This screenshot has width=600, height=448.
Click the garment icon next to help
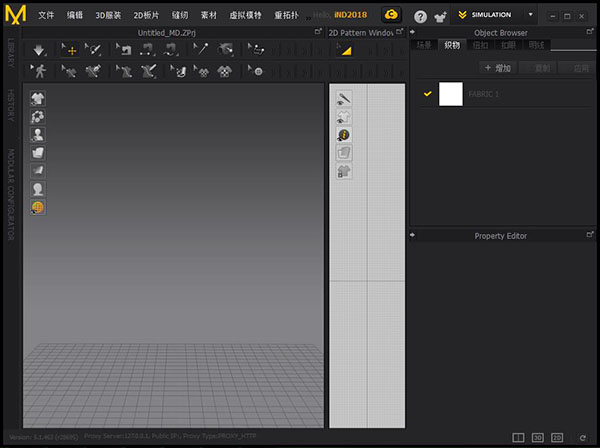point(440,16)
